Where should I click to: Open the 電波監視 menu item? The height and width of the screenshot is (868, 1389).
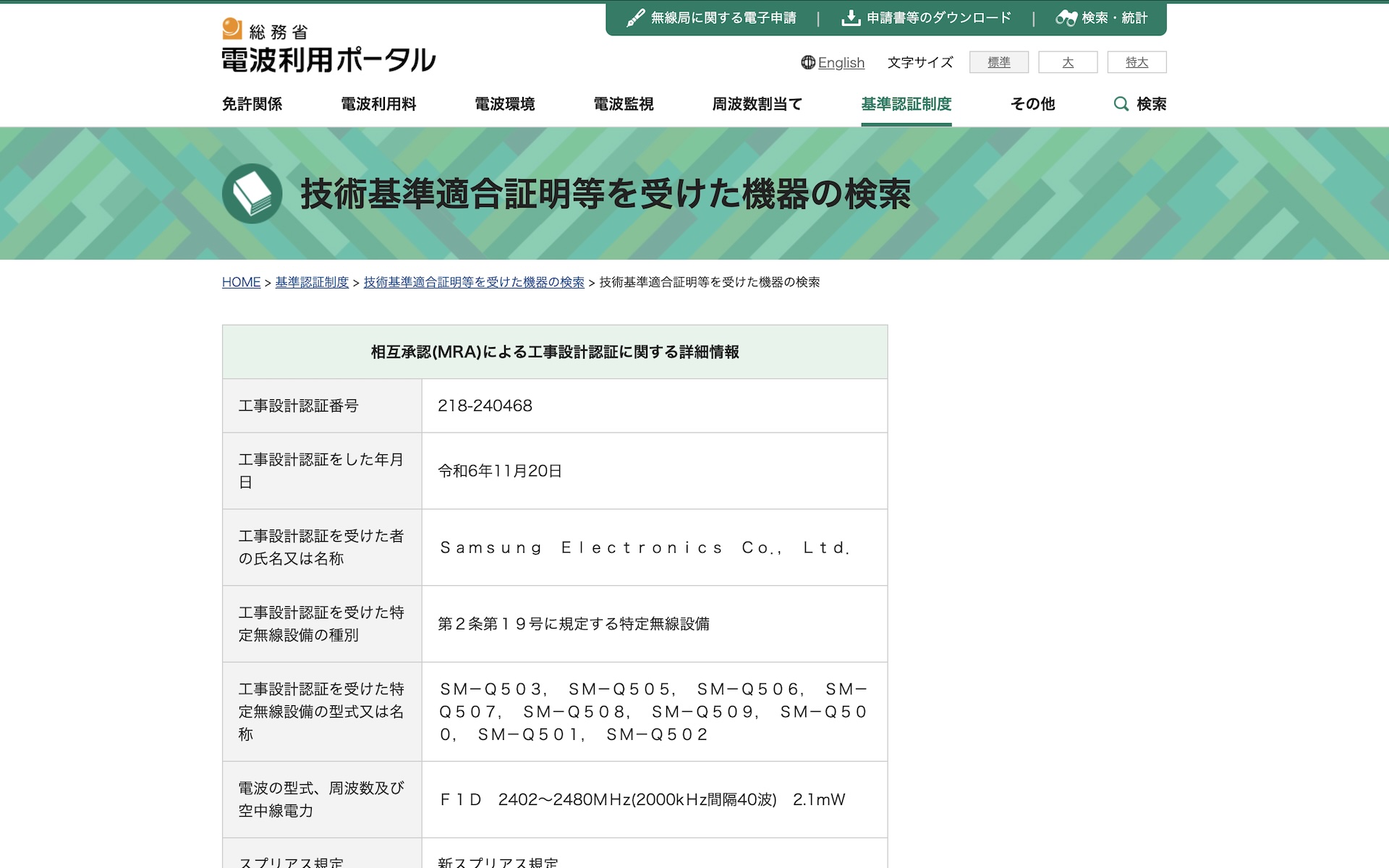pyautogui.click(x=623, y=104)
